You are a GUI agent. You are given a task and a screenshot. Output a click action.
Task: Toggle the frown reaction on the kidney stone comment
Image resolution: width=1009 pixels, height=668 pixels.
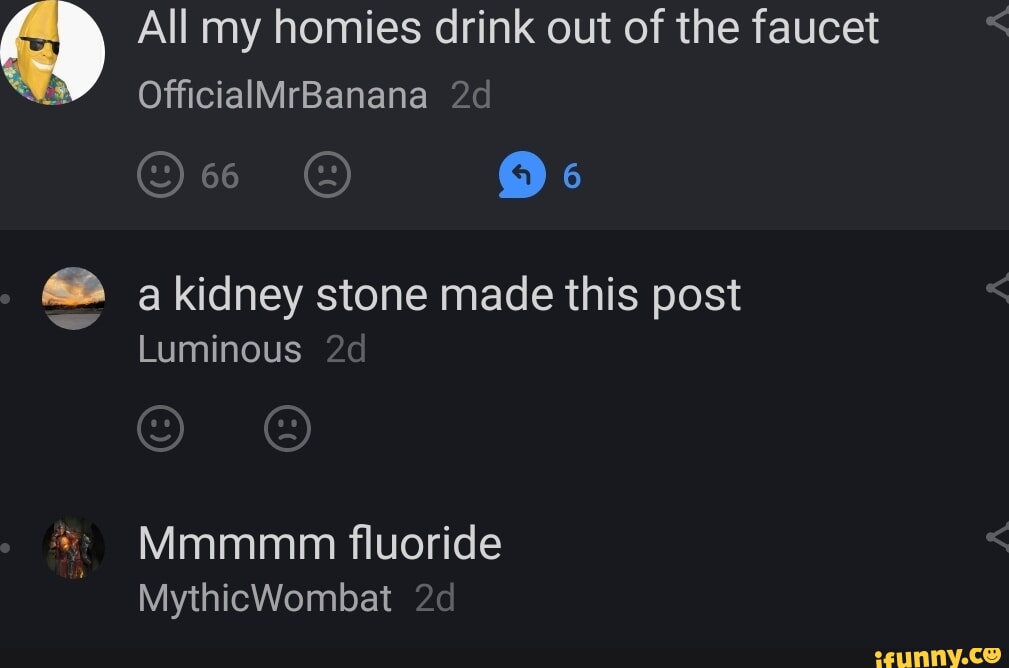288,428
